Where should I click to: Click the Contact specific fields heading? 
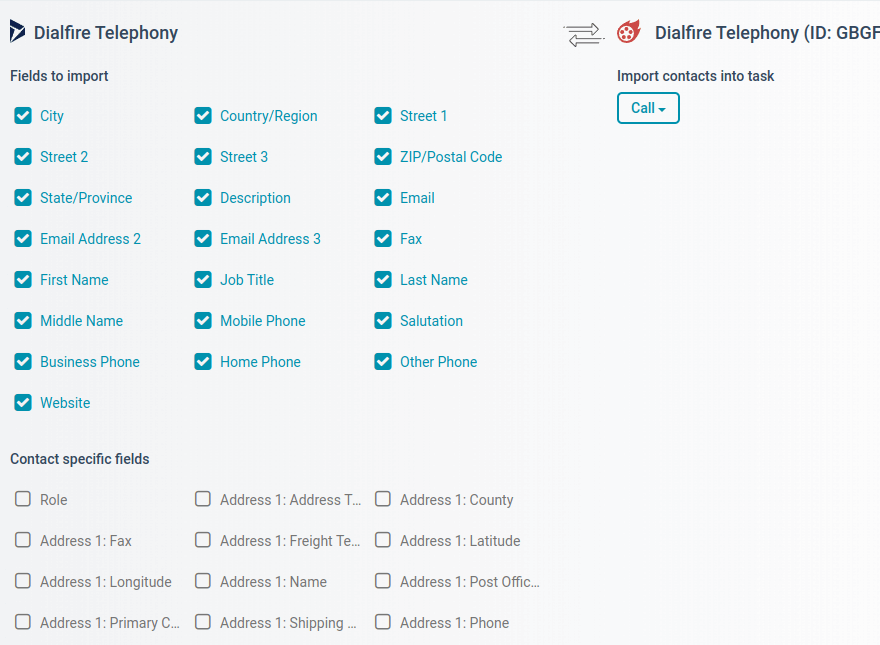click(80, 459)
